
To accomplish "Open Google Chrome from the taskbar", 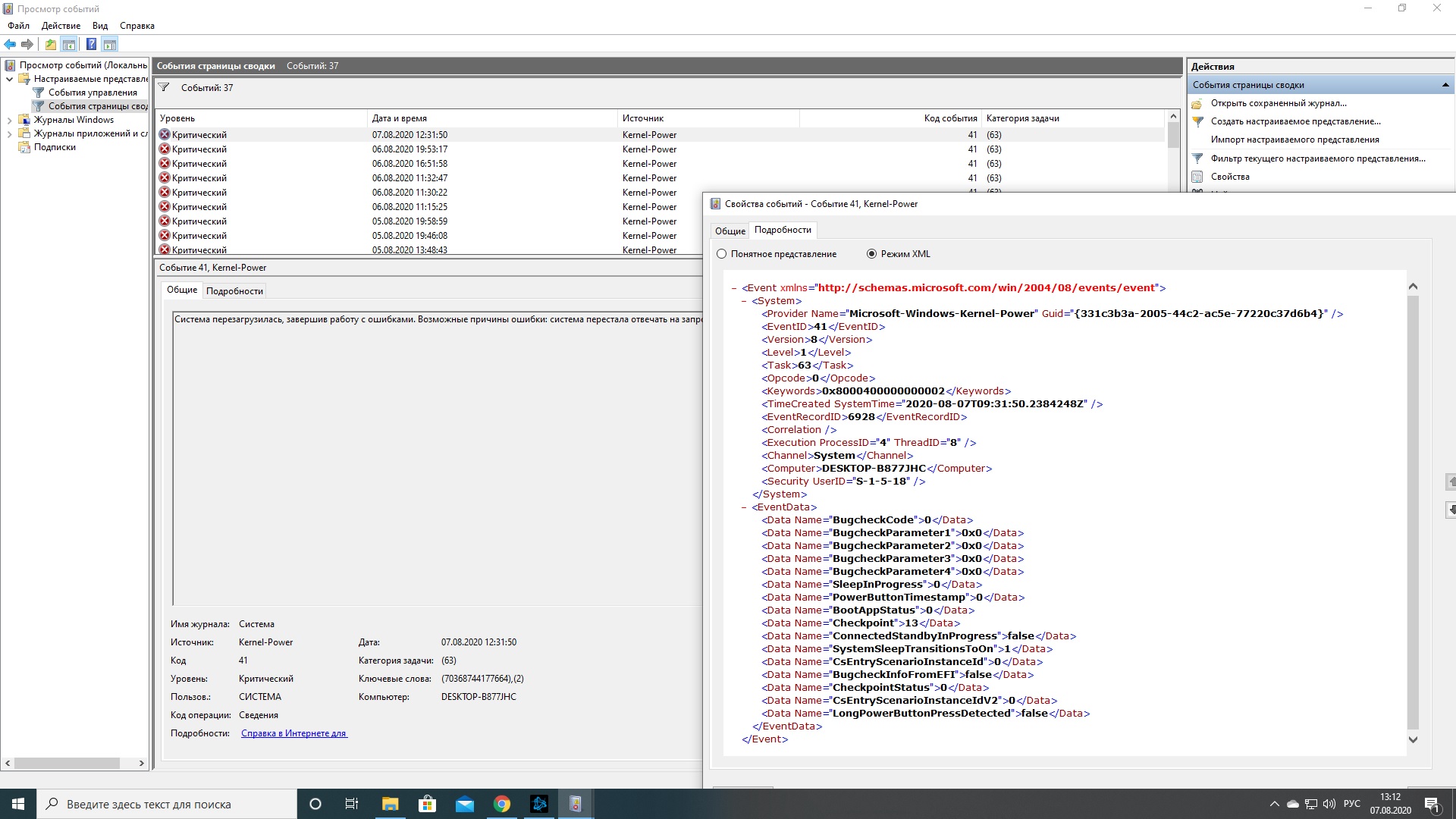I will pyautogui.click(x=501, y=804).
